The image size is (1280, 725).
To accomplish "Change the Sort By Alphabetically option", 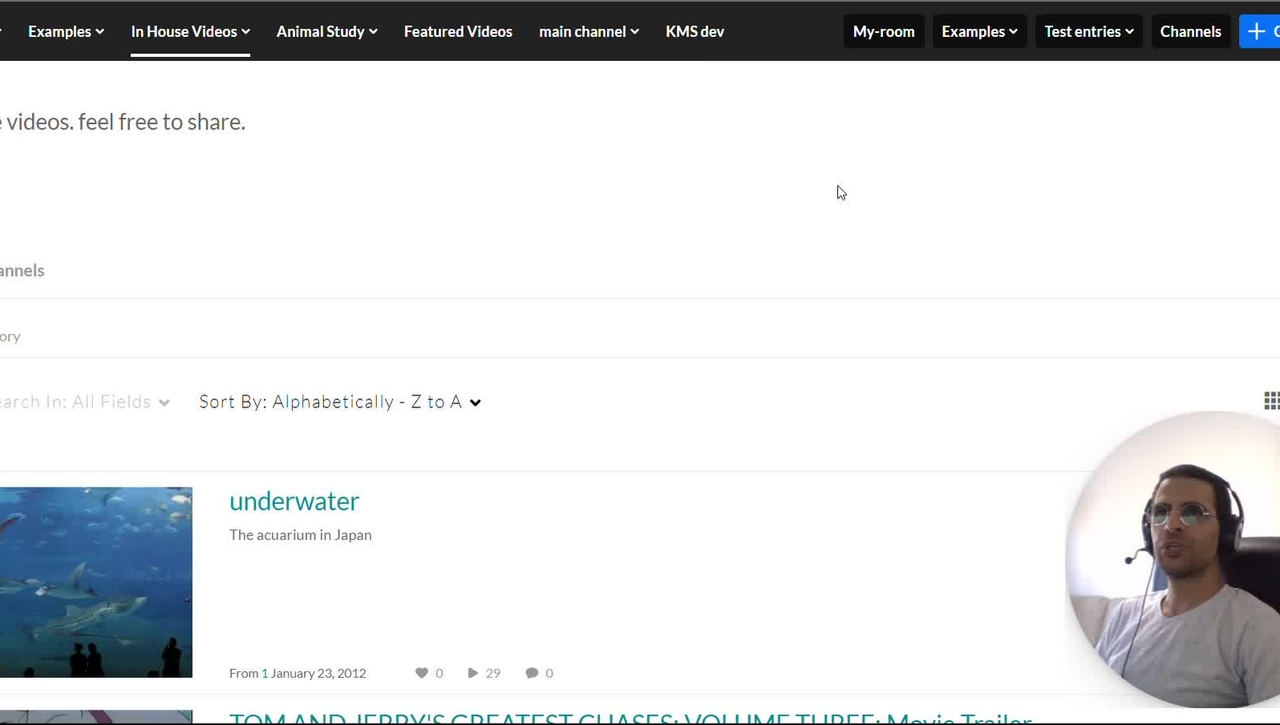I will click(x=340, y=402).
